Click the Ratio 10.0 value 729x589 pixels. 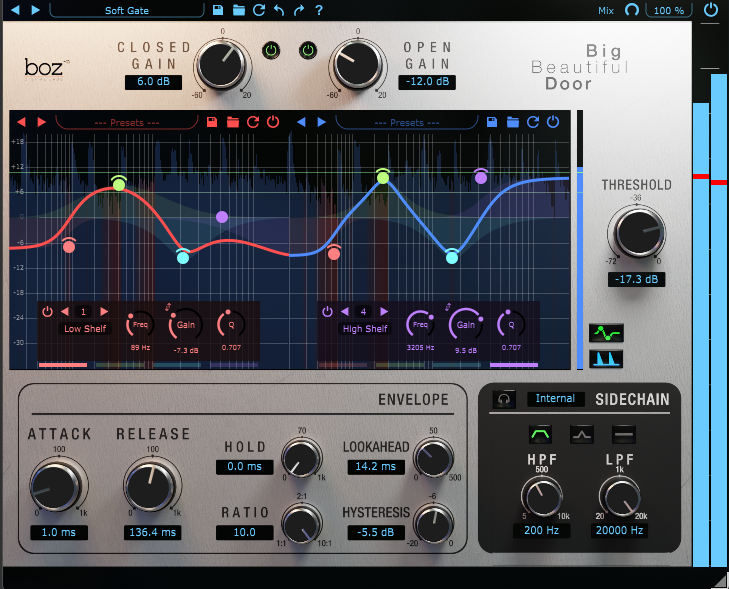(x=245, y=533)
